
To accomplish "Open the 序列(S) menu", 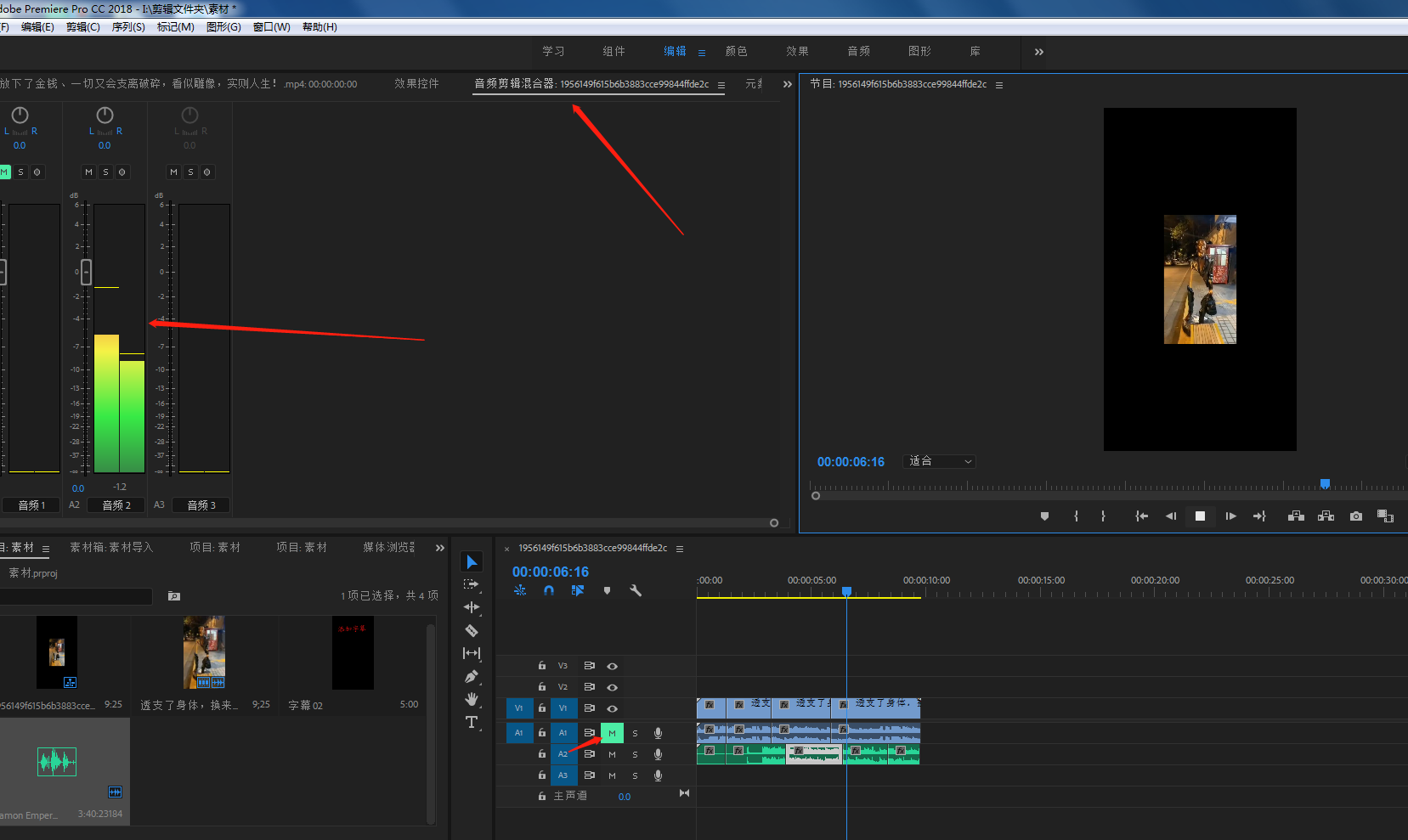I will pos(128,27).
